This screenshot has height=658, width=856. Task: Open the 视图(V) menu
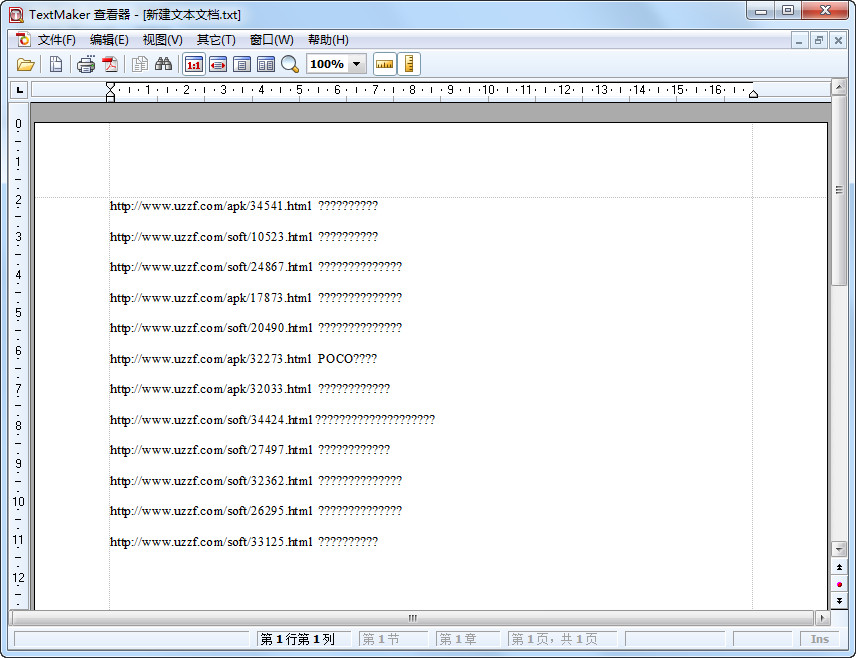(163, 40)
